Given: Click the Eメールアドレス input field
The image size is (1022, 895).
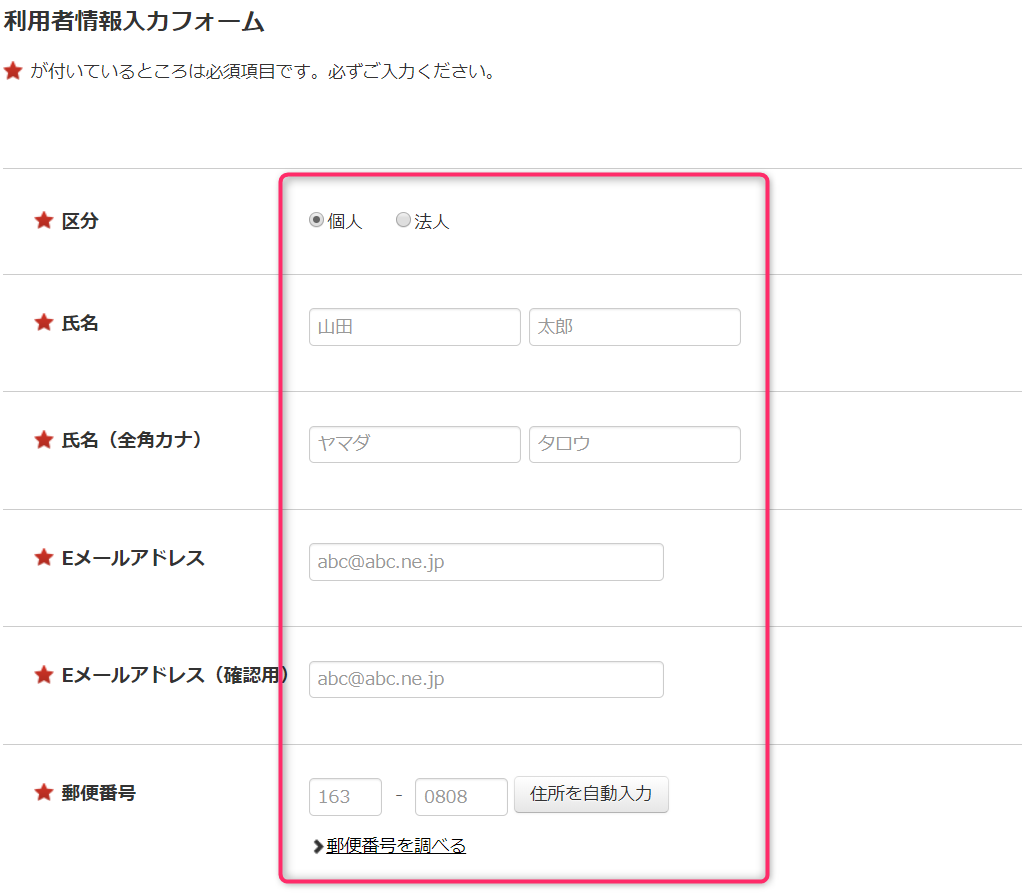Looking at the screenshot, I should click(x=486, y=562).
